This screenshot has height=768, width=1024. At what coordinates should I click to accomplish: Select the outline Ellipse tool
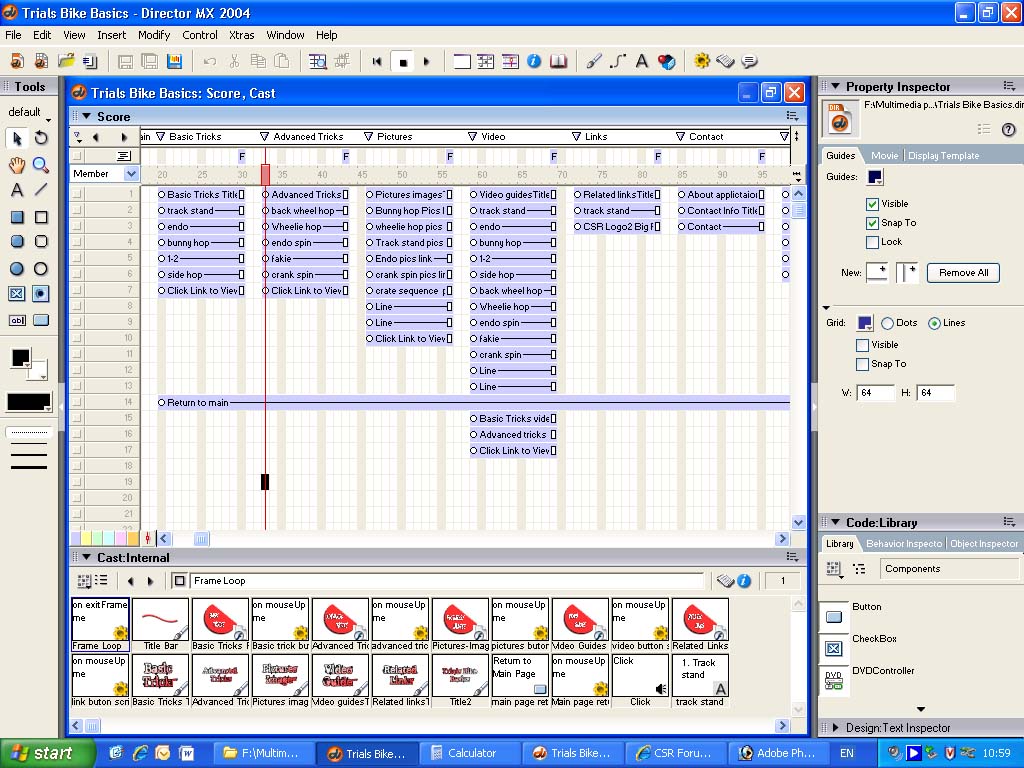pos(40,268)
